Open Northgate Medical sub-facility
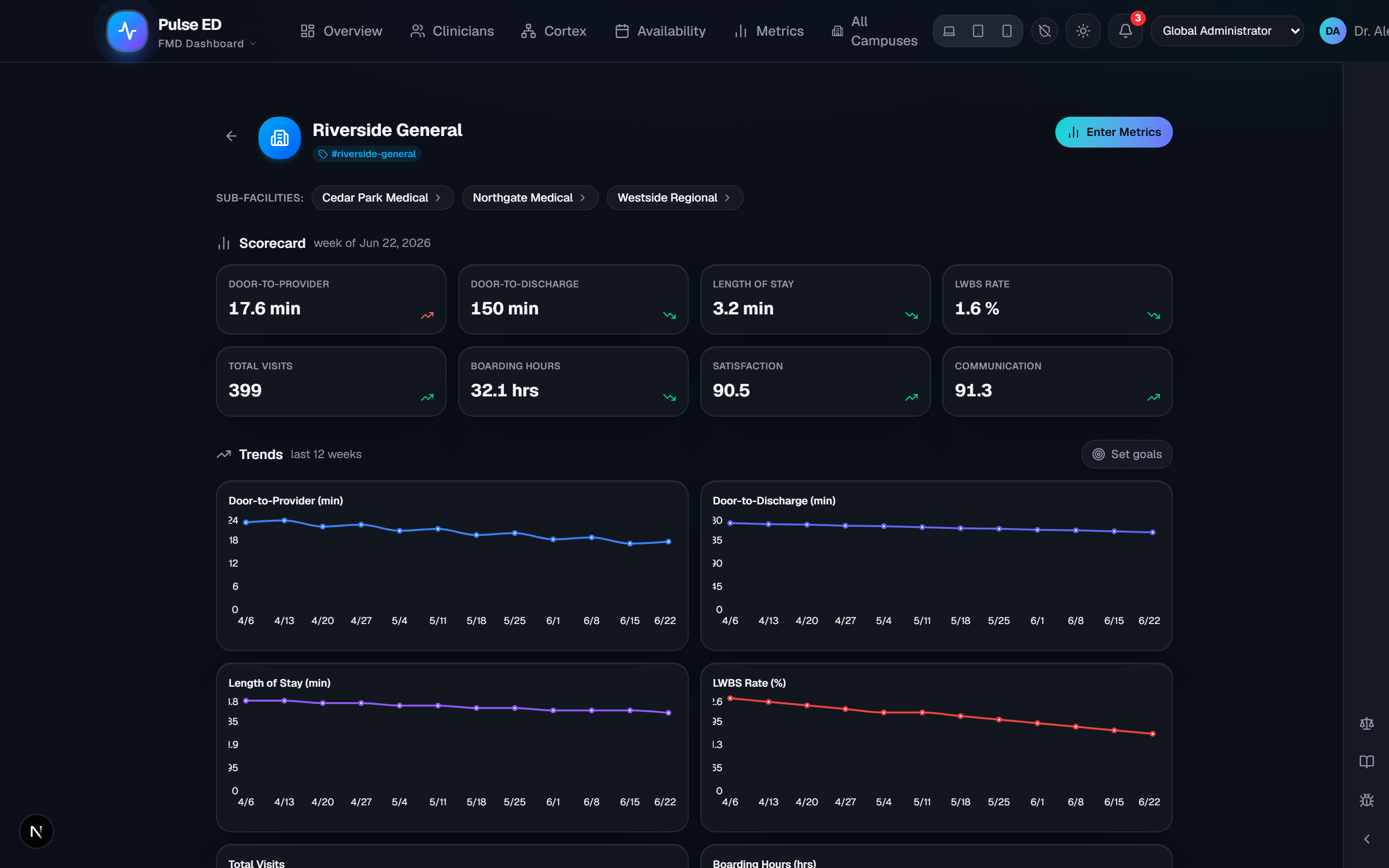 530,198
